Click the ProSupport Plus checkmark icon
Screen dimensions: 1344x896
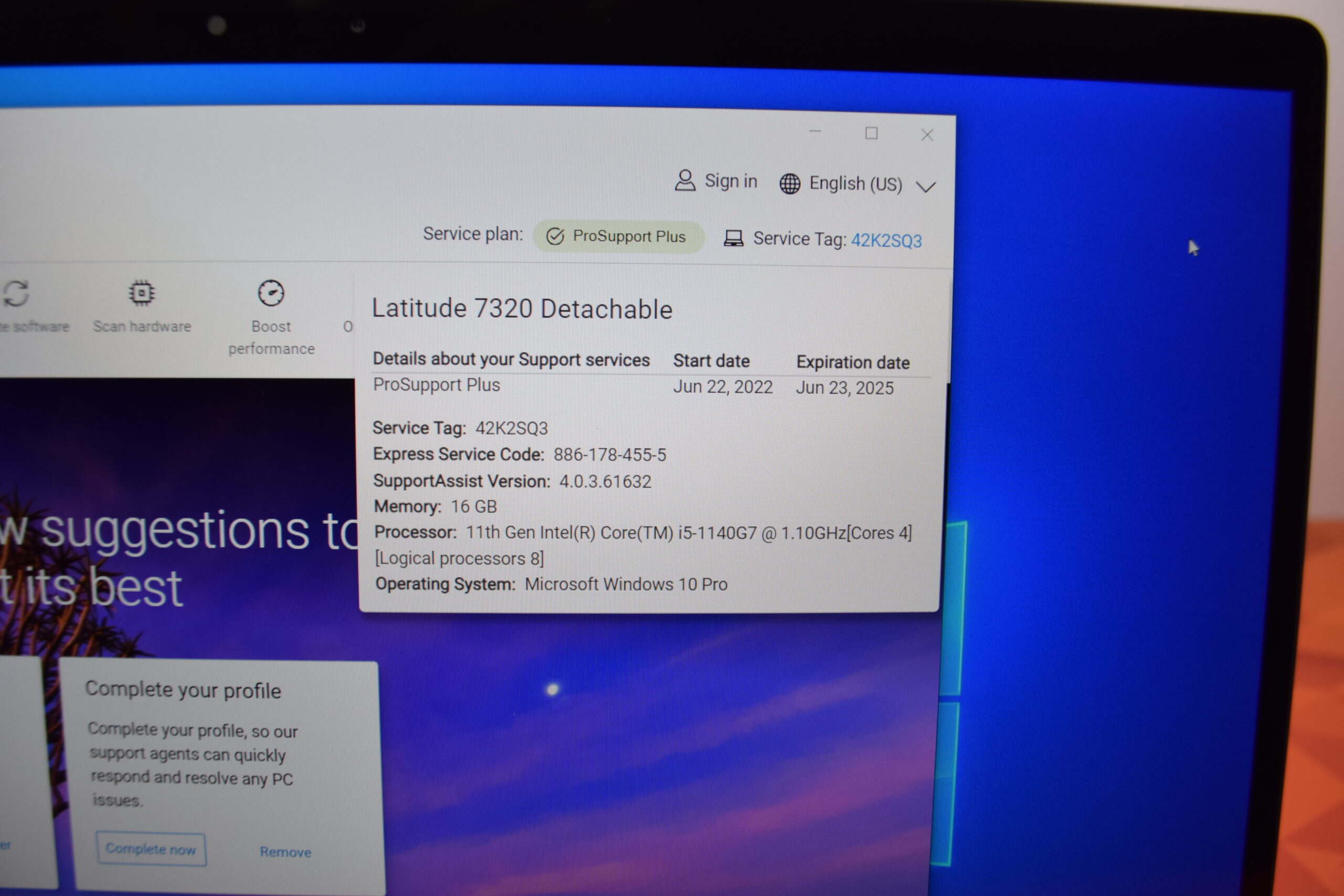[x=555, y=236]
